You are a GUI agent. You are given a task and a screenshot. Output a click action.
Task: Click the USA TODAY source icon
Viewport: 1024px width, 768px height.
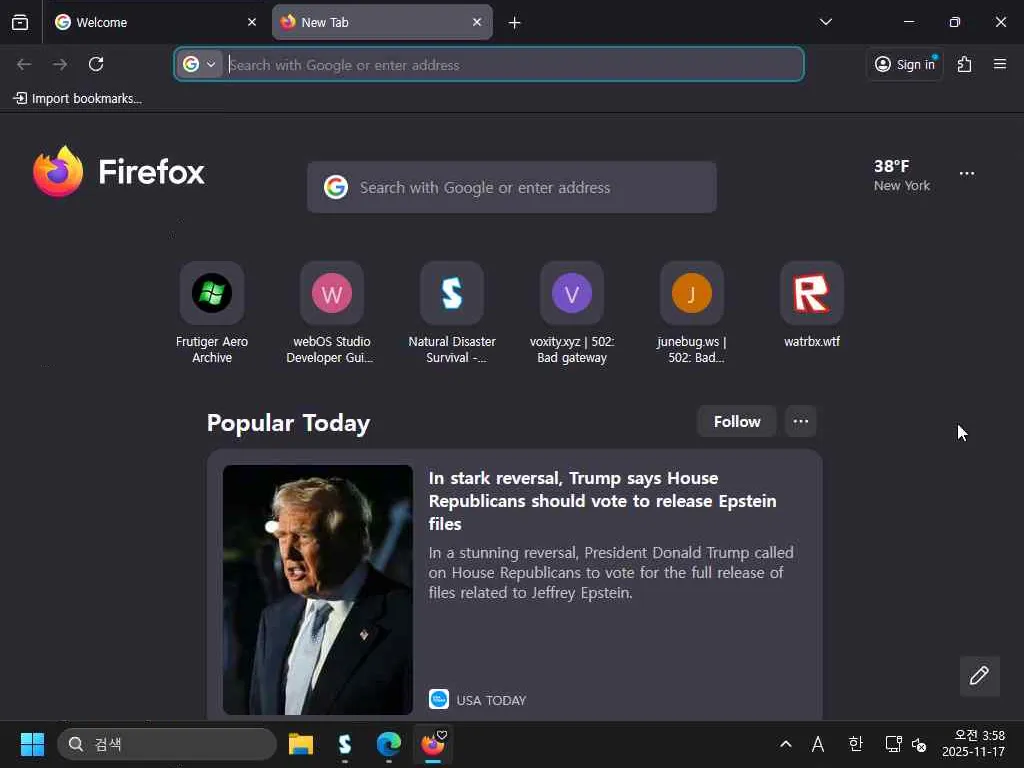coord(439,699)
